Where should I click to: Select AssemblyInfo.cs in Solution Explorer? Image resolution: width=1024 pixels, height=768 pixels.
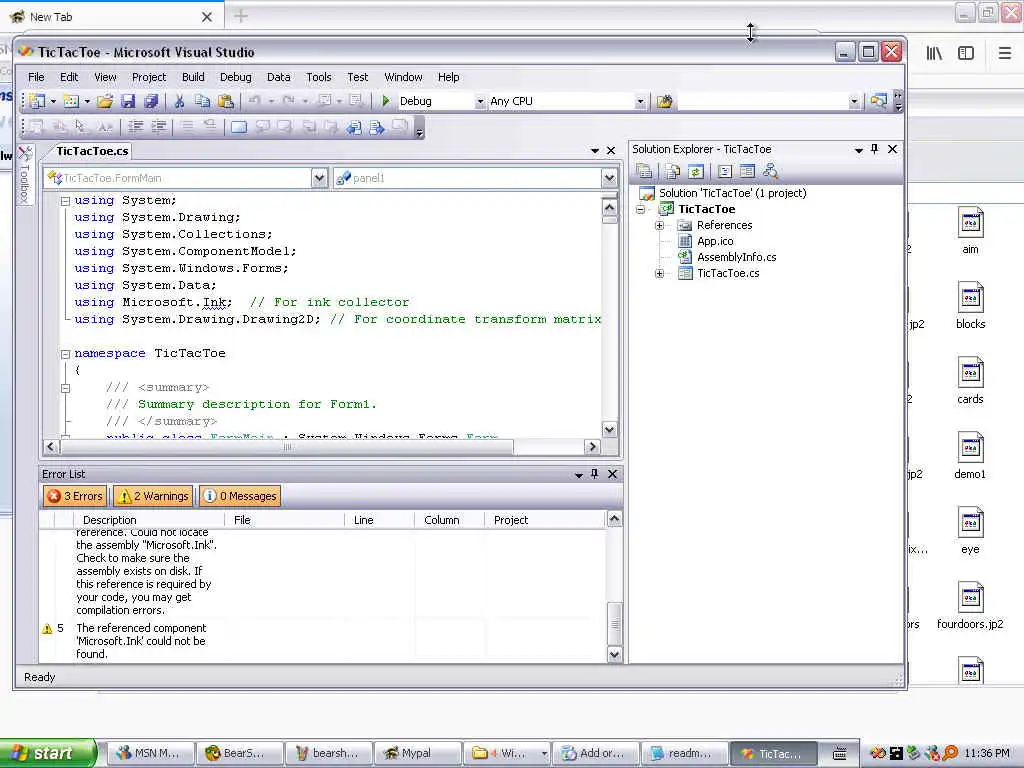coord(736,257)
